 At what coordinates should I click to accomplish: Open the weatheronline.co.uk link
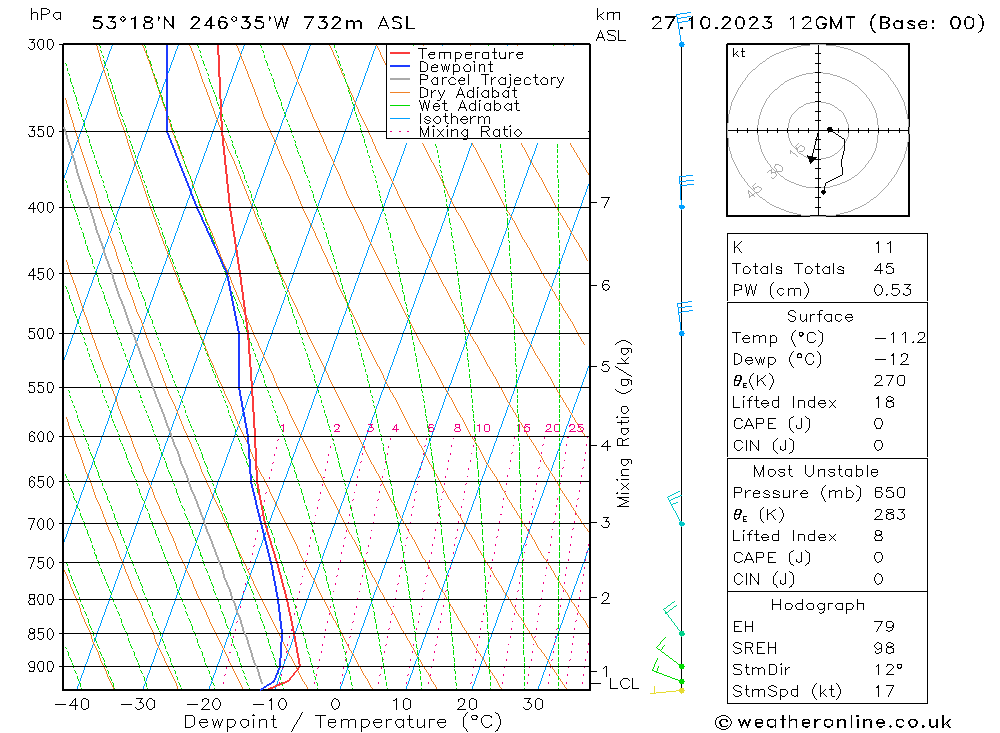[x=833, y=721]
